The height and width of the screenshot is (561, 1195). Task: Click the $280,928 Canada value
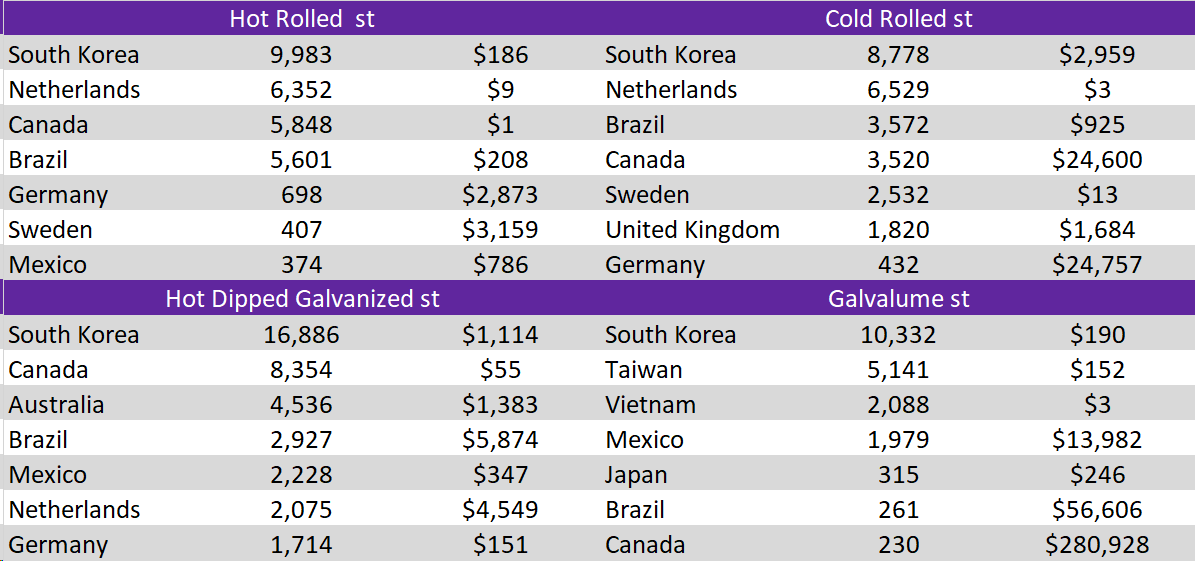[1097, 545]
